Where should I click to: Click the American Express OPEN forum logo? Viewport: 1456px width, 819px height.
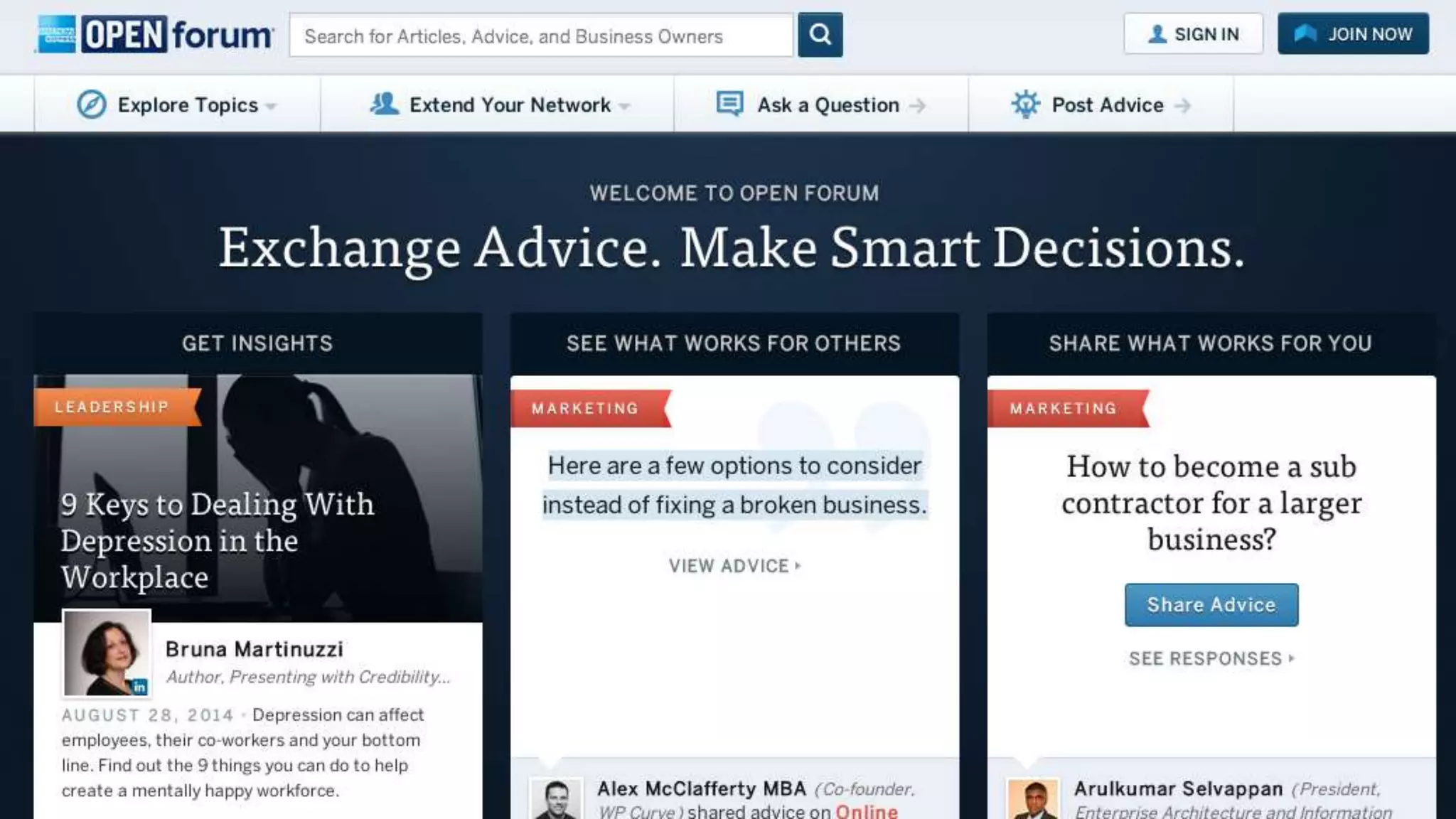(x=155, y=34)
